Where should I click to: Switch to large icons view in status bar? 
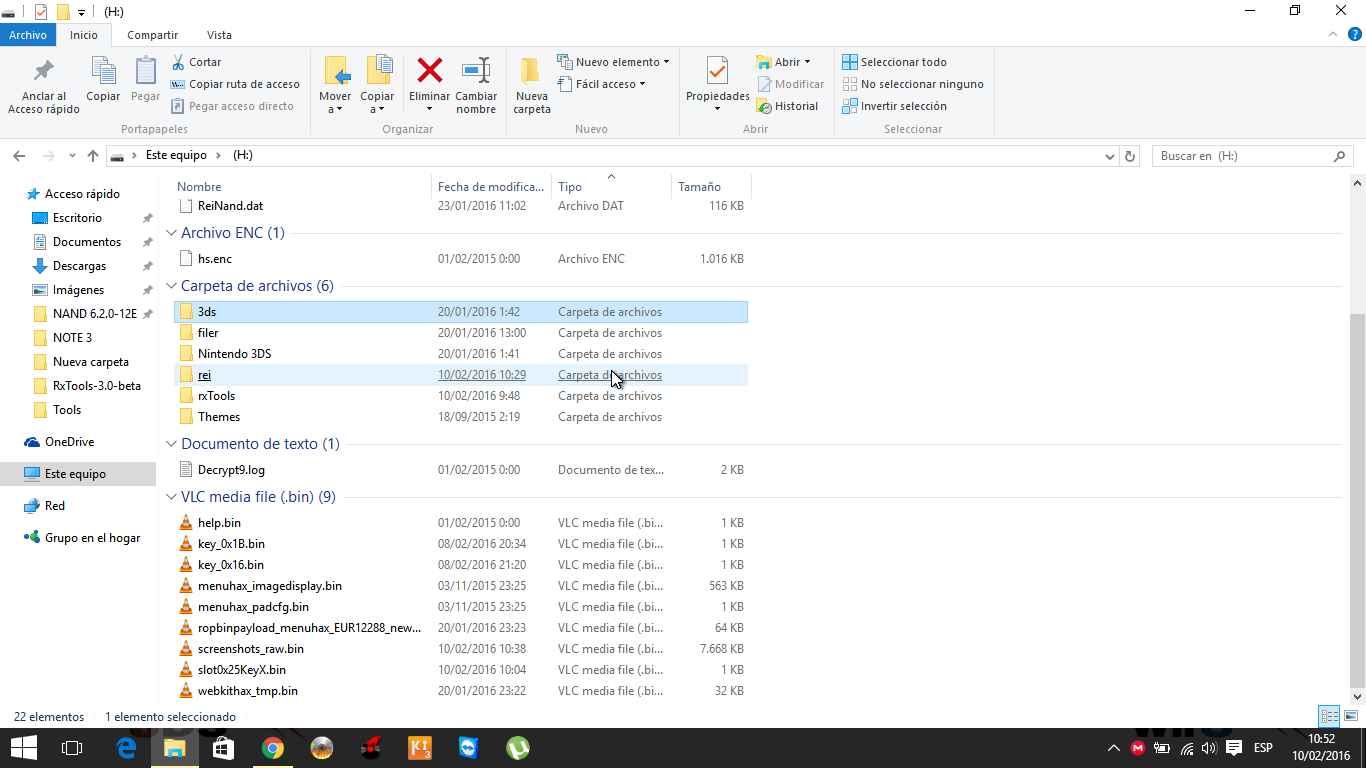coord(1350,716)
